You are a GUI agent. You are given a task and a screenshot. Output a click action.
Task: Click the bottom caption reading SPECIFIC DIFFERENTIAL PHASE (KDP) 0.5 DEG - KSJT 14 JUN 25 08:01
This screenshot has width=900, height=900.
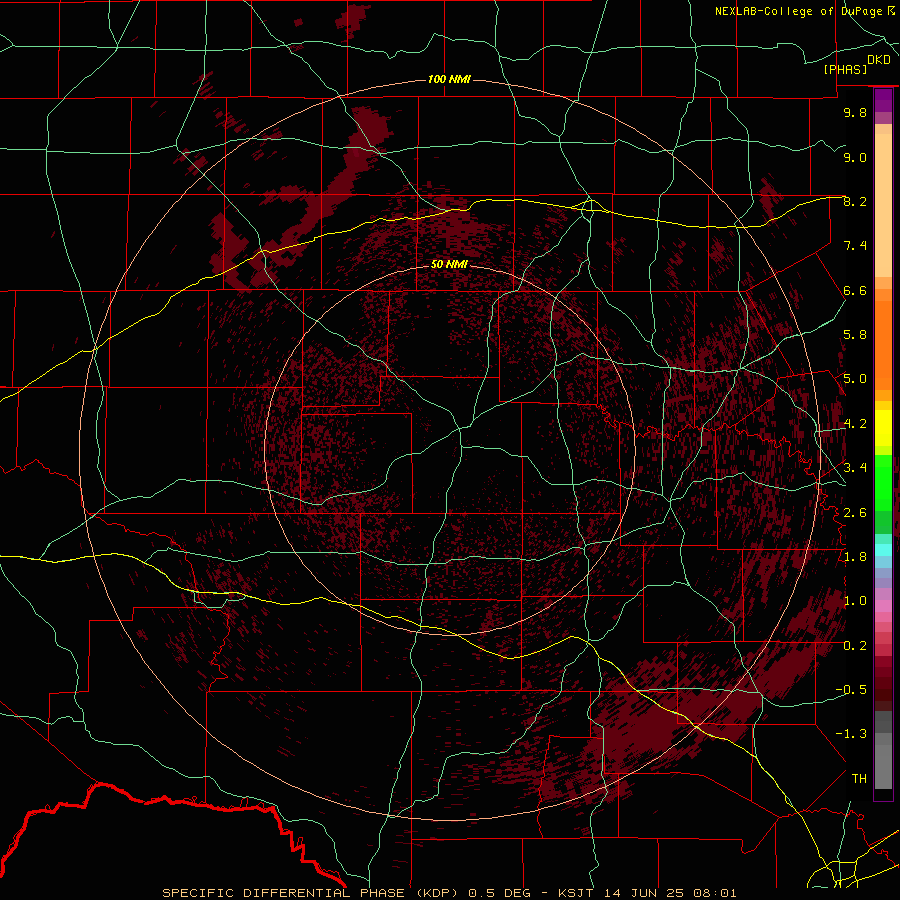(449, 893)
